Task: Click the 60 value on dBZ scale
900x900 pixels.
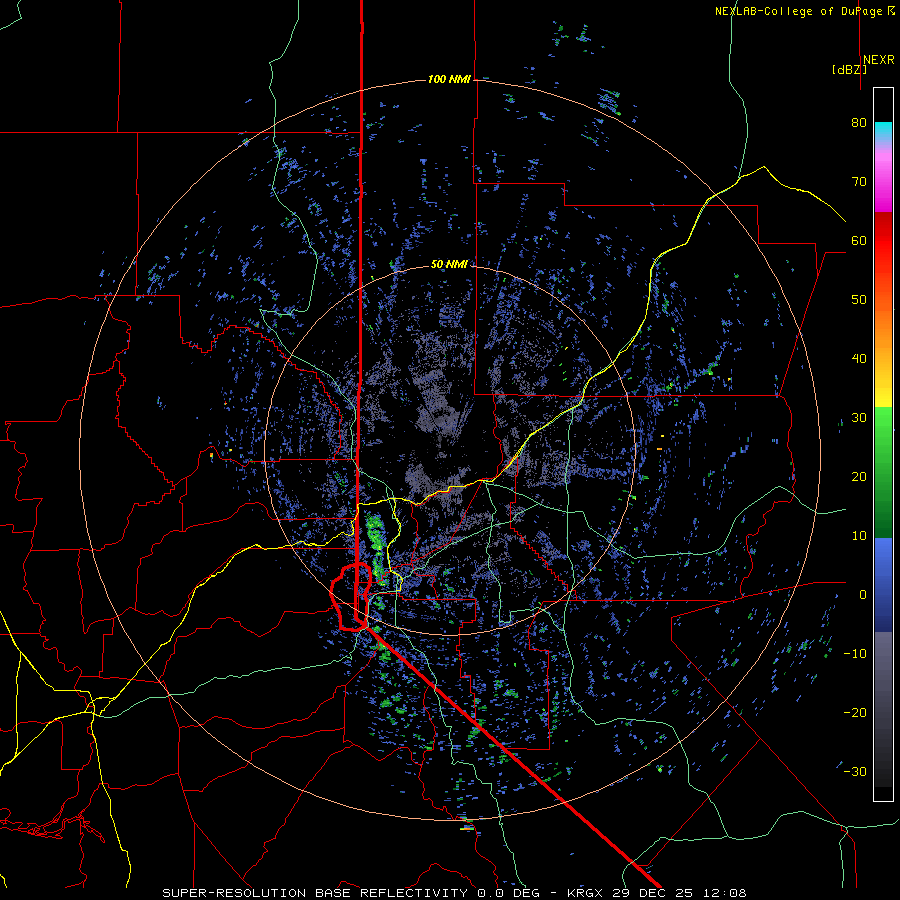Action: pos(859,240)
